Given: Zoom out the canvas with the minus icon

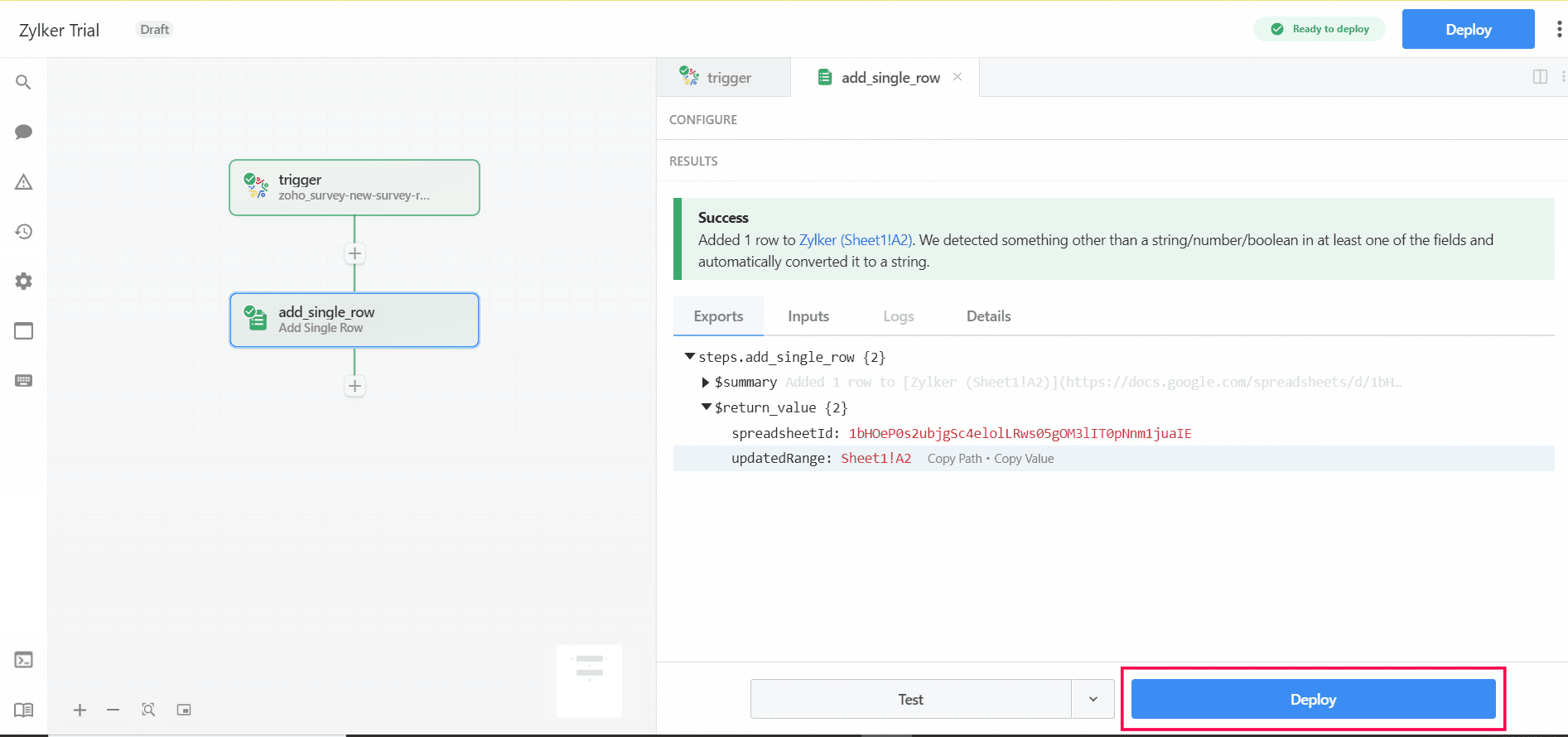Looking at the screenshot, I should click(x=113, y=710).
